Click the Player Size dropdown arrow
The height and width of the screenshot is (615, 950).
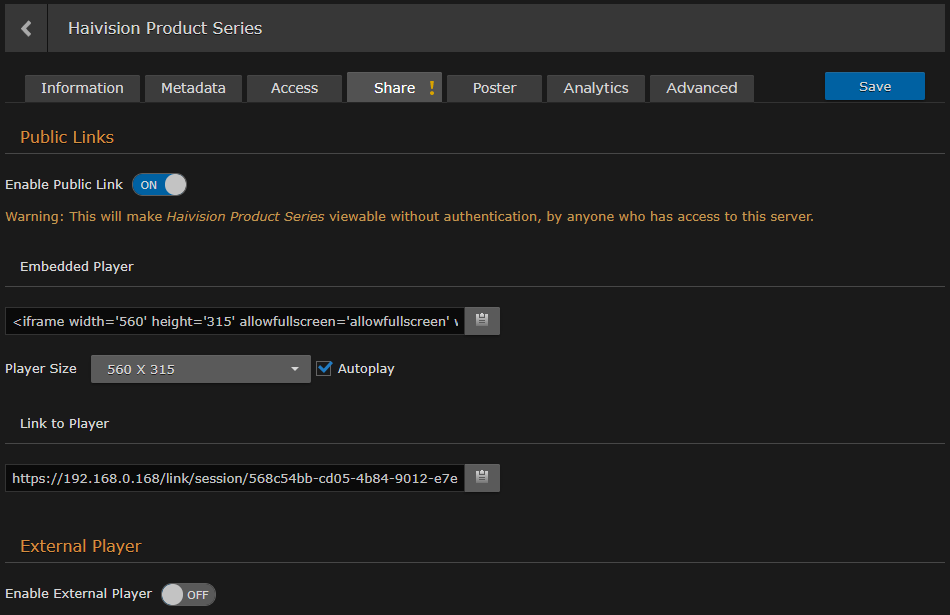(x=296, y=368)
